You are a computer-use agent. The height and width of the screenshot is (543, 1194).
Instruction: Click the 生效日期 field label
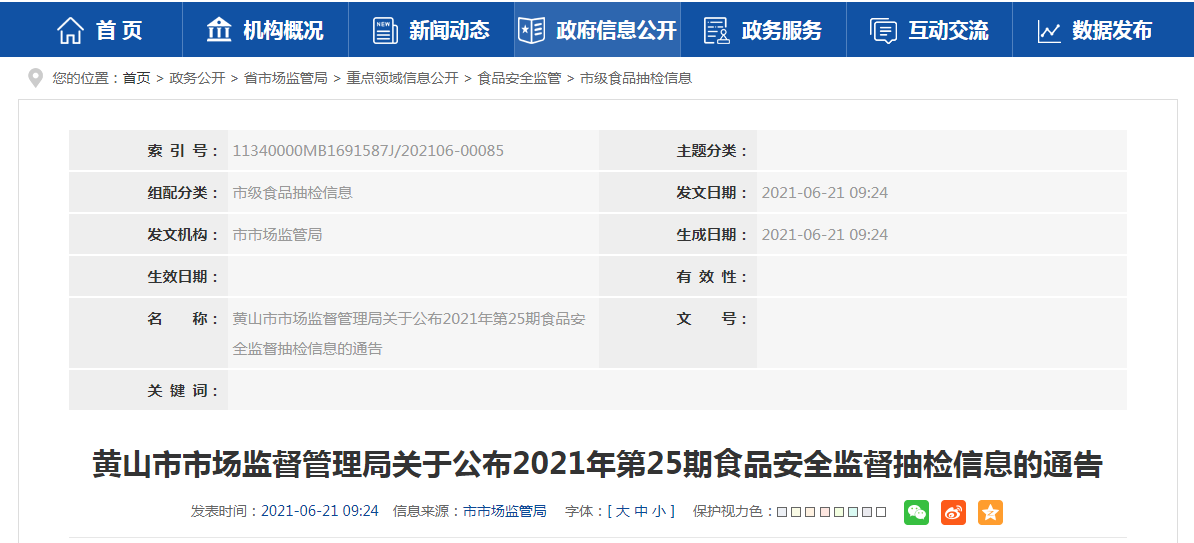(x=183, y=276)
